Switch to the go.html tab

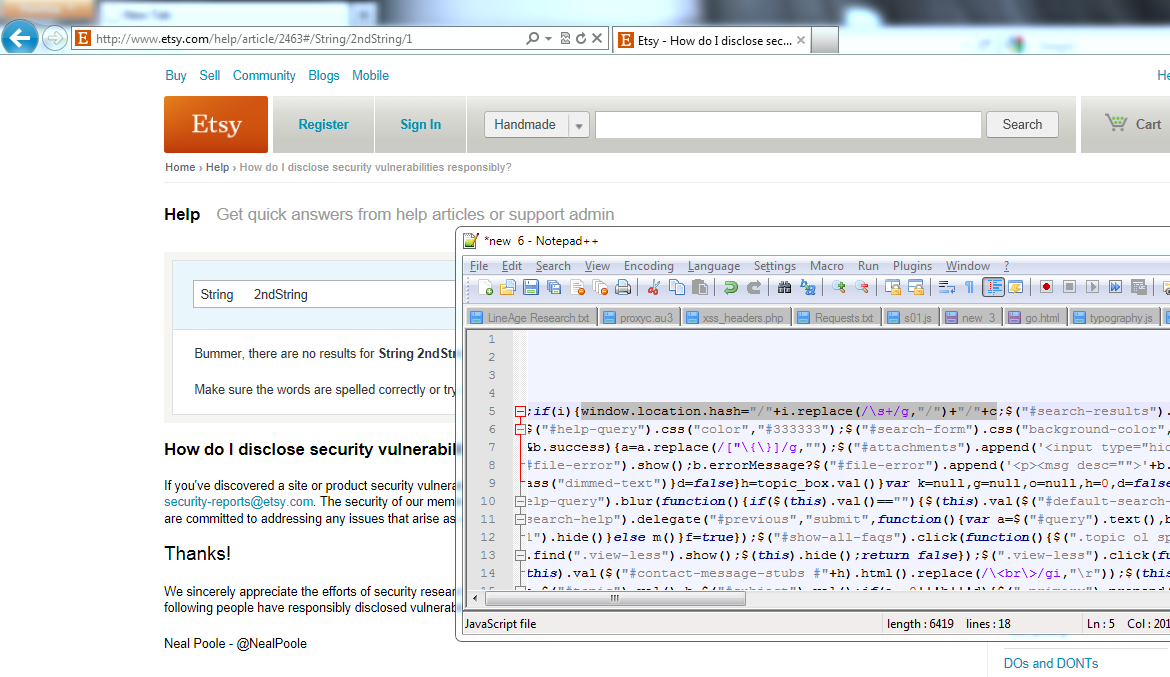pyautogui.click(x=1034, y=317)
